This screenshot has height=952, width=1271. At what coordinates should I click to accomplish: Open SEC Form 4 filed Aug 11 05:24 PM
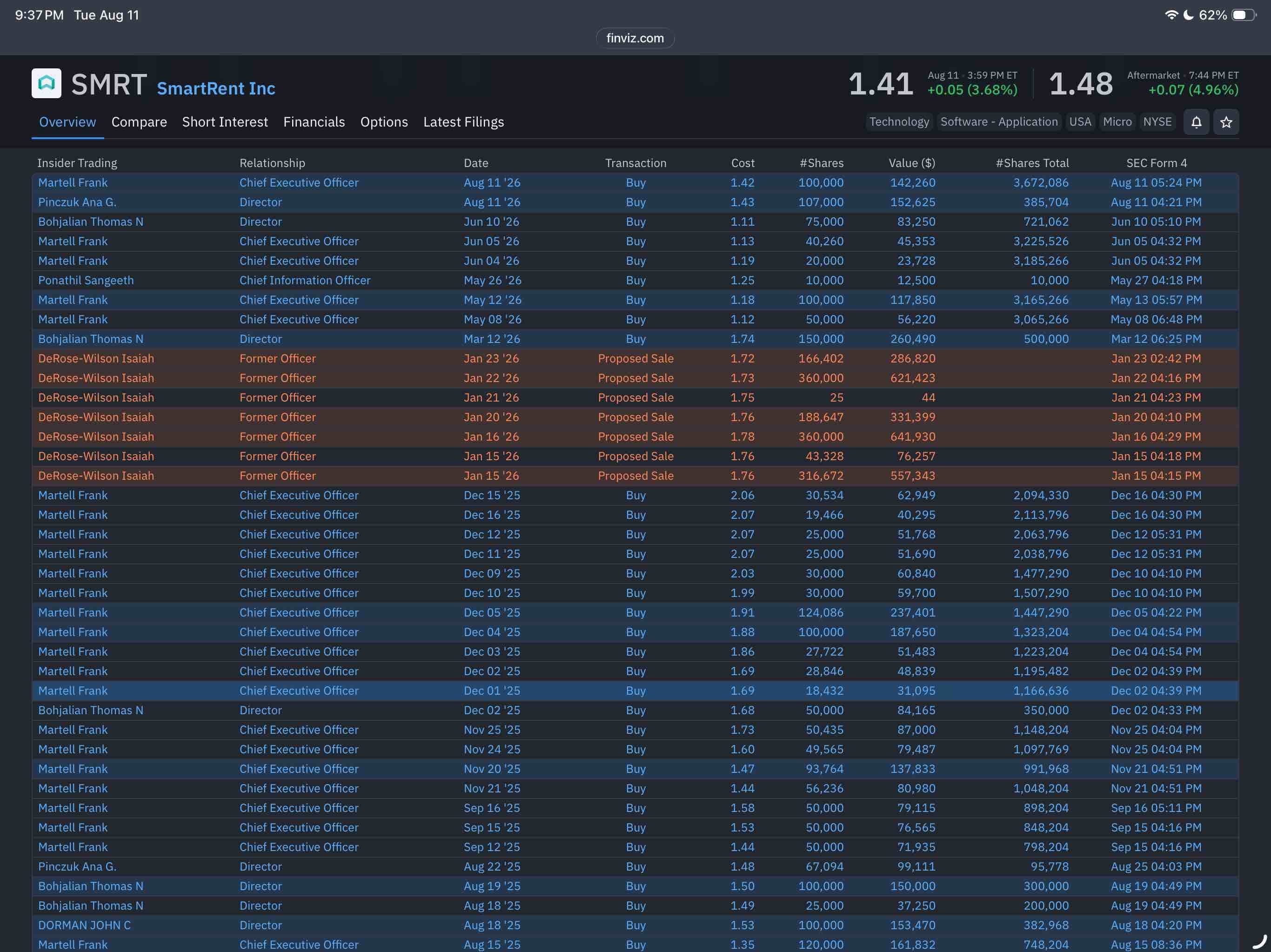1156,183
